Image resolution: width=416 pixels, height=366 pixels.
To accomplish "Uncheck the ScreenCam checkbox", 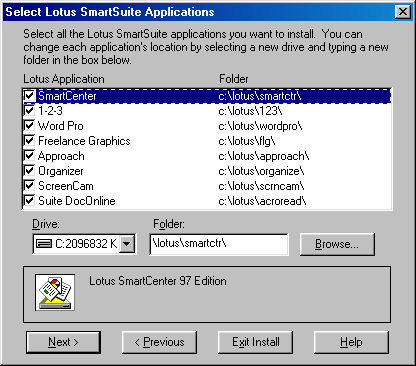I will (29, 185).
